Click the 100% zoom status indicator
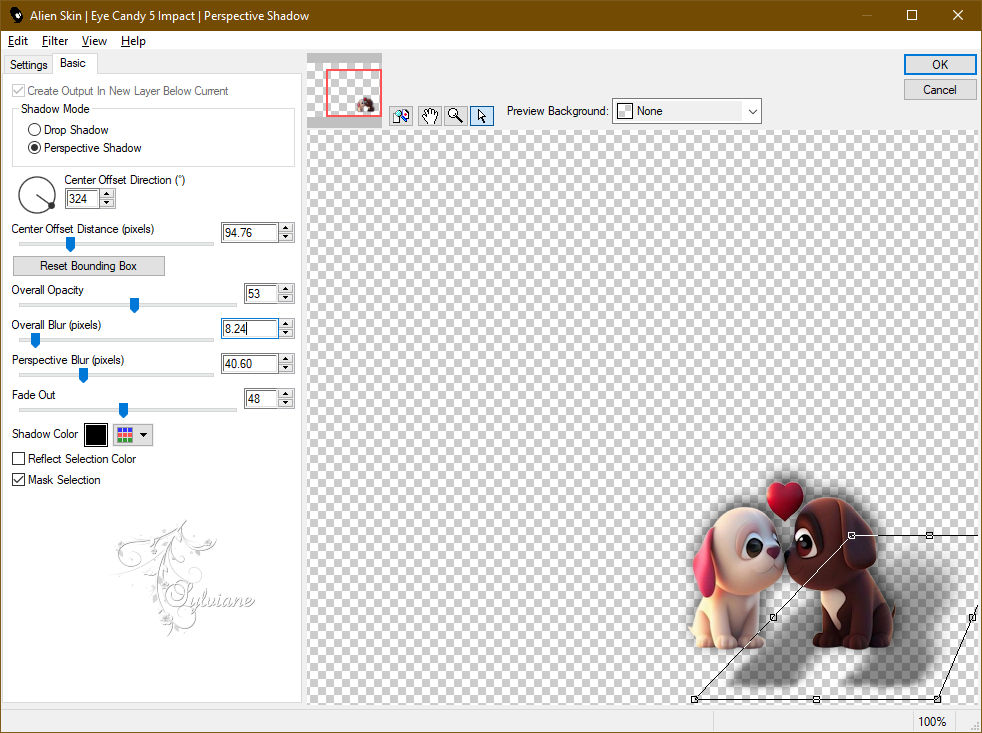 (932, 722)
